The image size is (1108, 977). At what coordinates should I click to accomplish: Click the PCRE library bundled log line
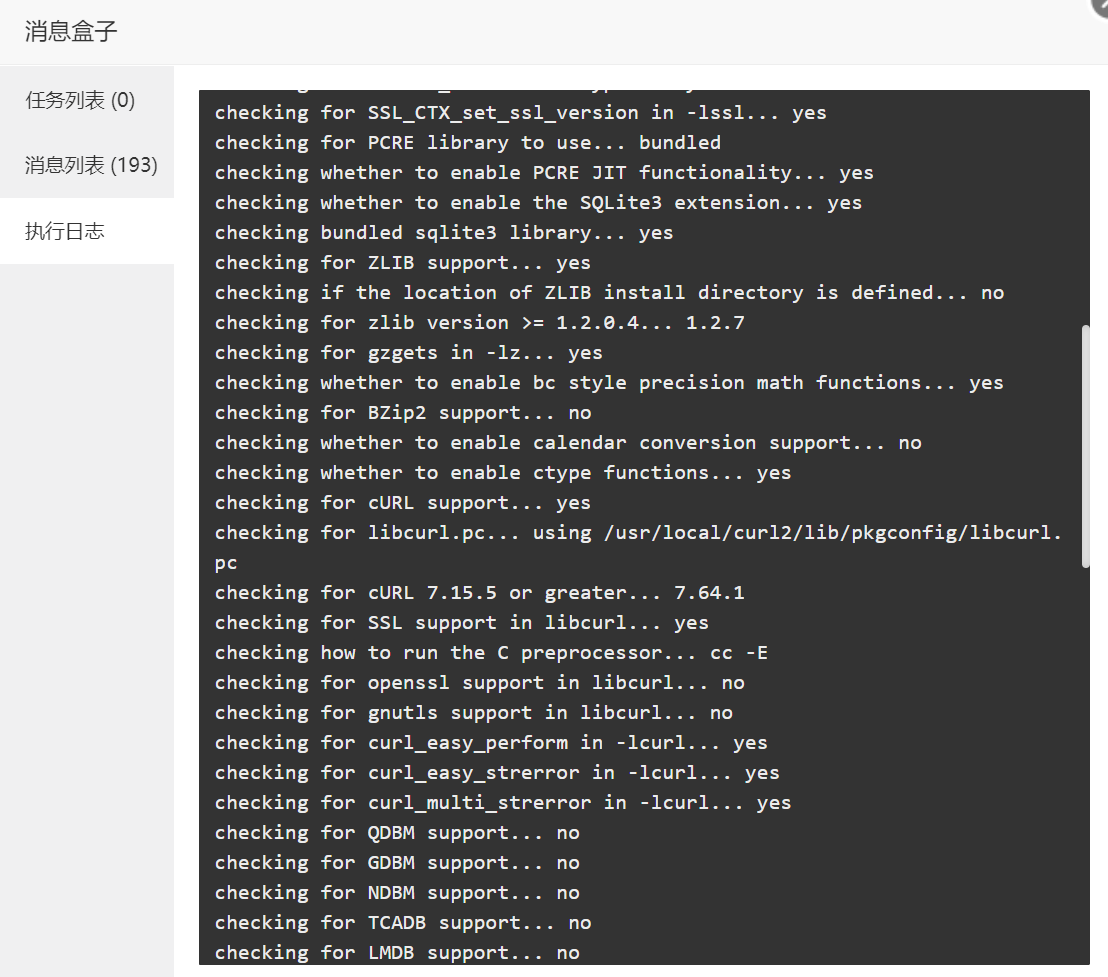[468, 143]
